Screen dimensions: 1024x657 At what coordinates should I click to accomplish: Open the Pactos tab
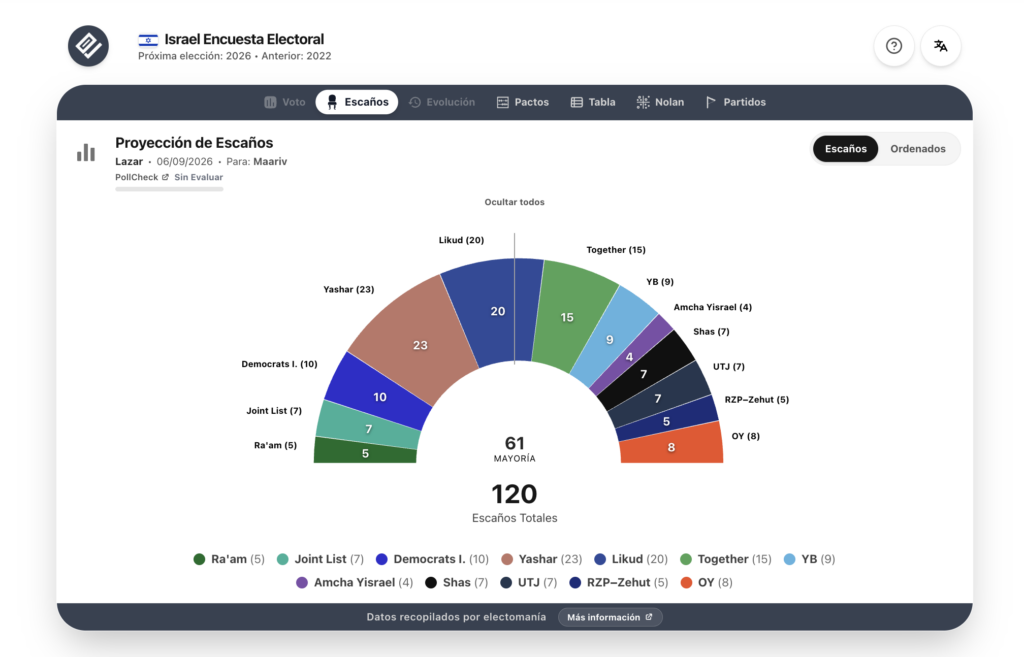[522, 102]
